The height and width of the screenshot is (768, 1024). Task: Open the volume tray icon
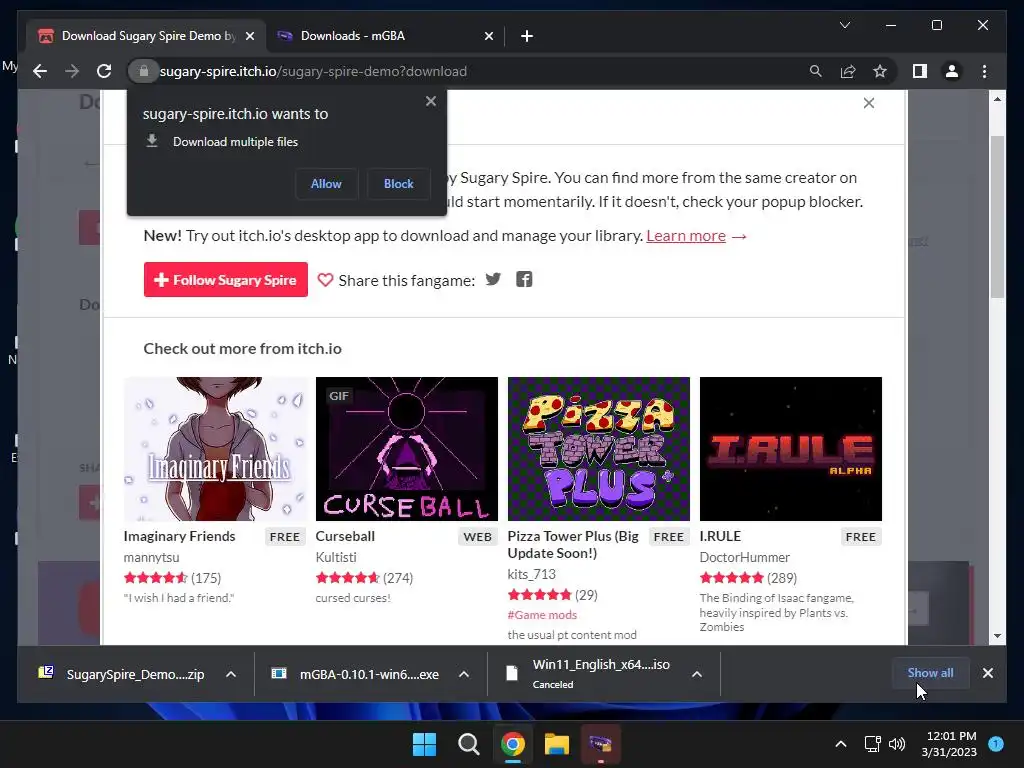click(897, 744)
